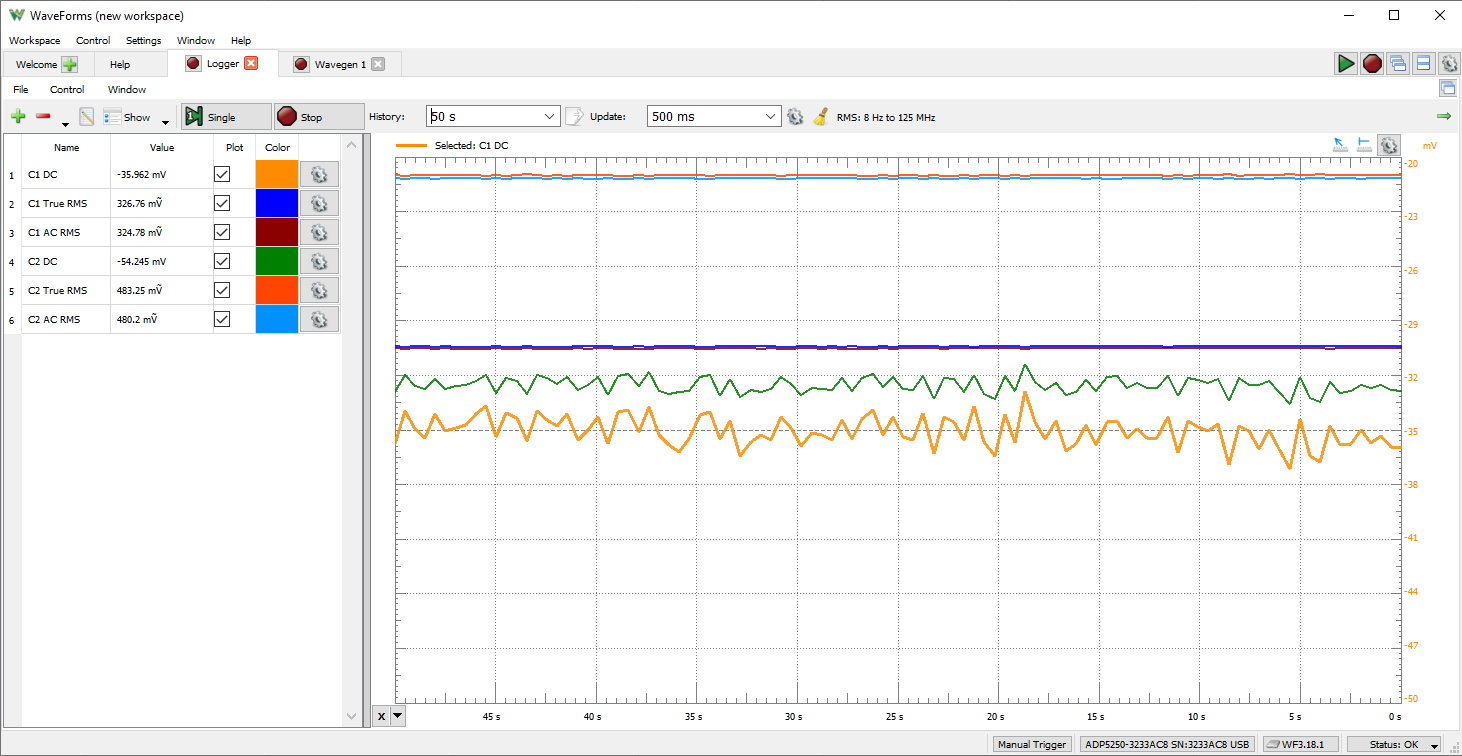Uncheck plot checkbox for C1 AC RMS
Screen dimensions: 1462x756
coord(222,232)
